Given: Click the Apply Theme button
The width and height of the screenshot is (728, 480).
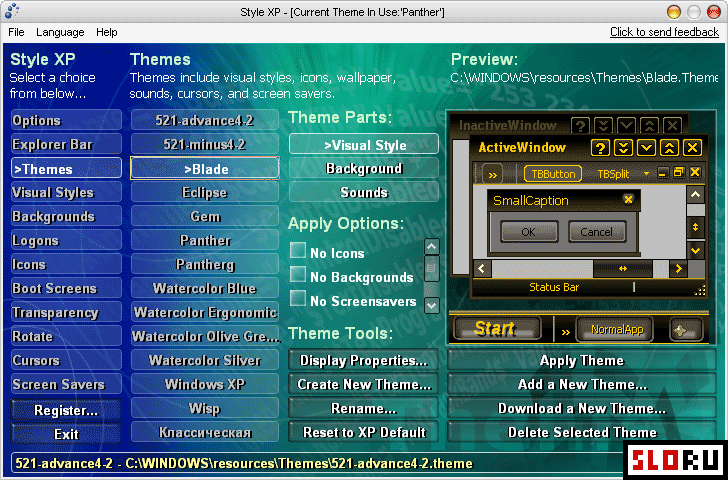Looking at the screenshot, I should click(582, 361).
